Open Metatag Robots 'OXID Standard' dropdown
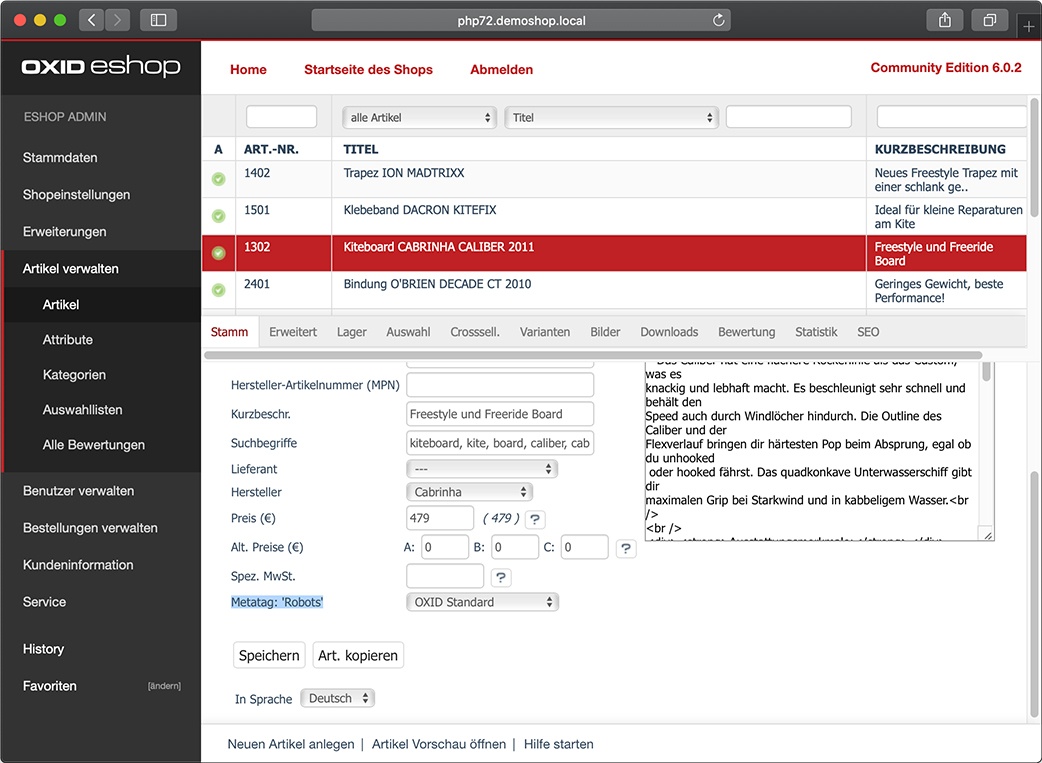The image size is (1042, 763). point(482,602)
